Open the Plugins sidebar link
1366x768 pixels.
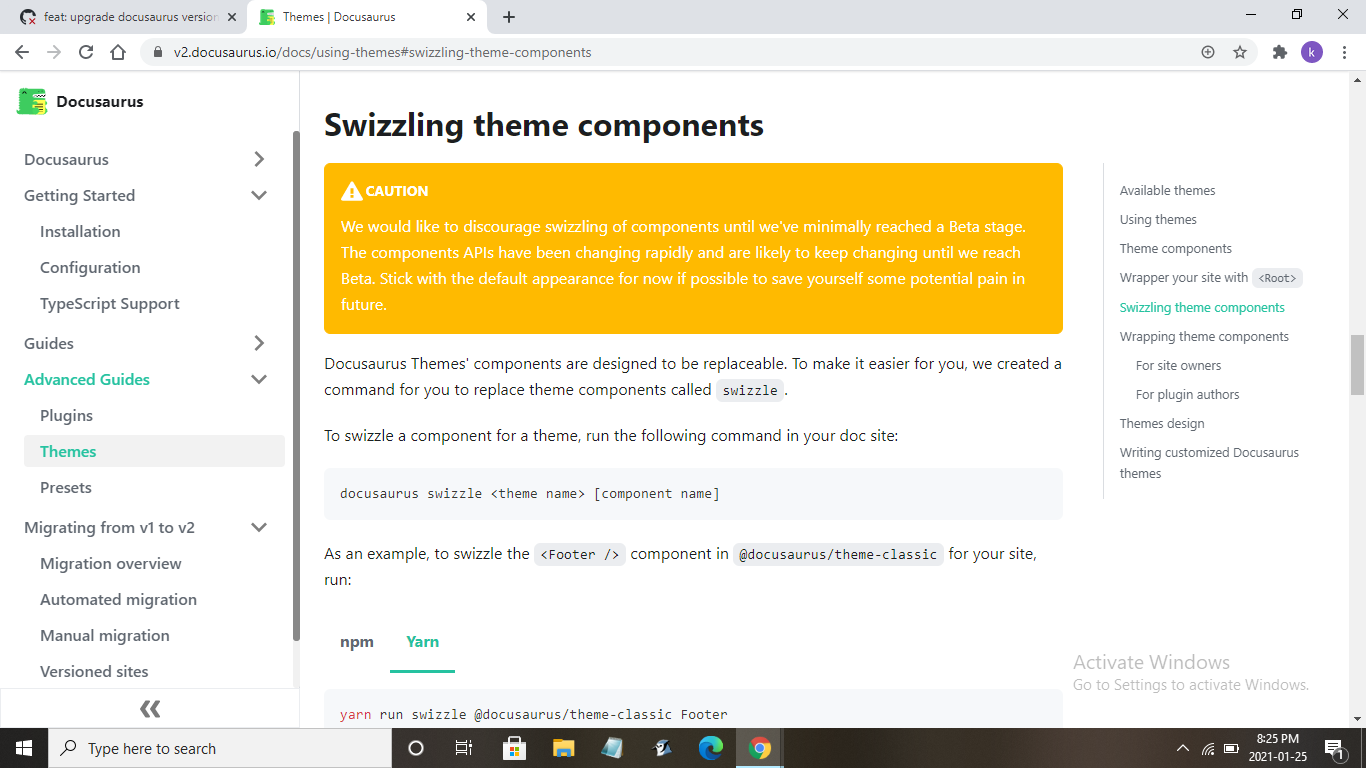point(66,415)
